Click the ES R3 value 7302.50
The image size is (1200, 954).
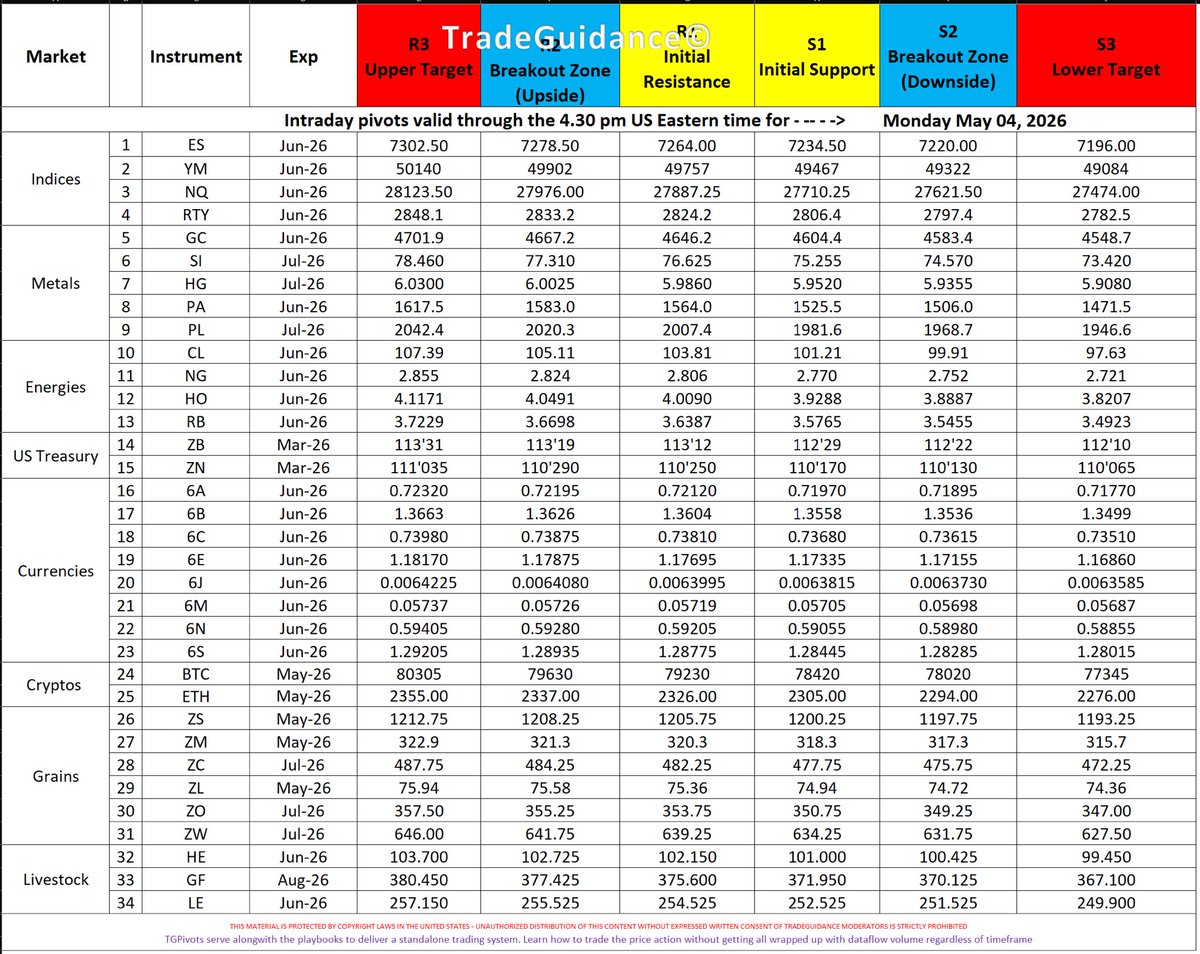point(421,145)
